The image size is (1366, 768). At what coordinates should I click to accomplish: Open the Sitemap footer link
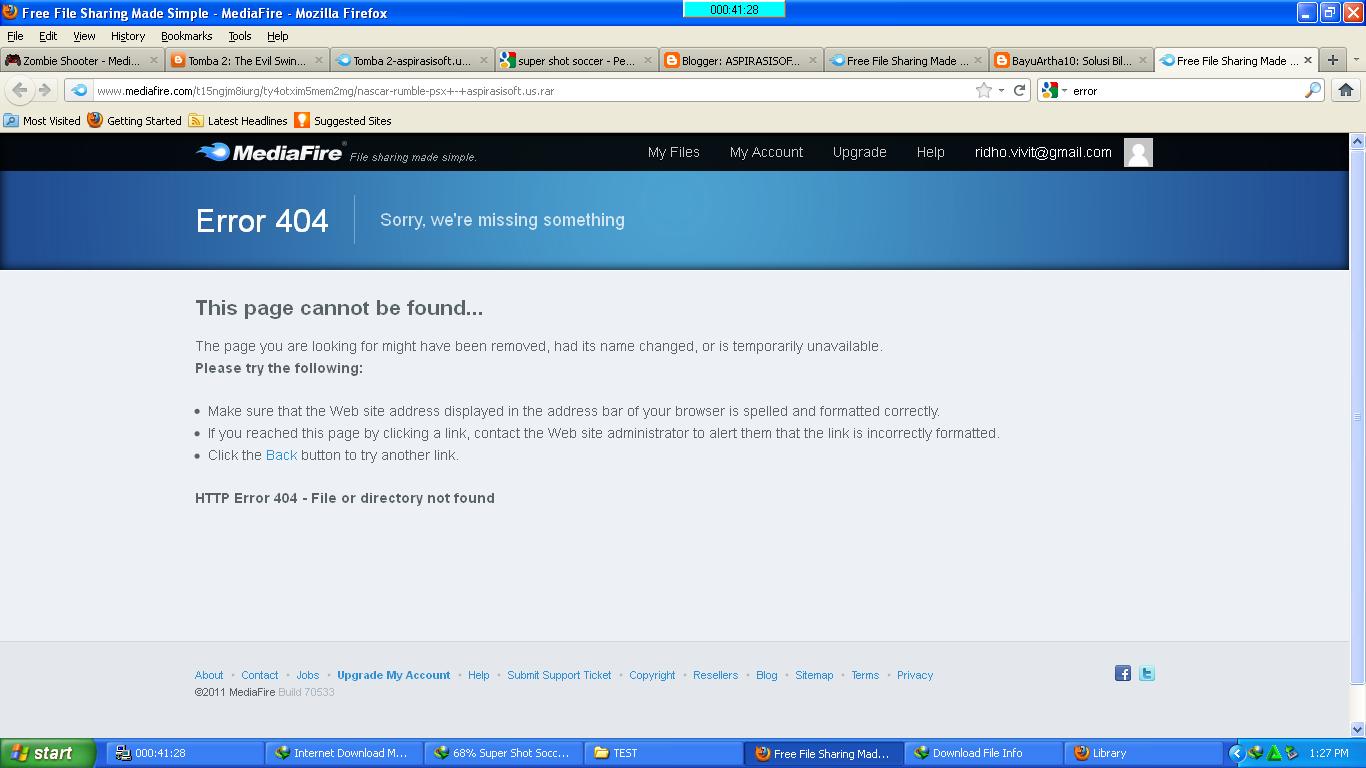pos(814,675)
